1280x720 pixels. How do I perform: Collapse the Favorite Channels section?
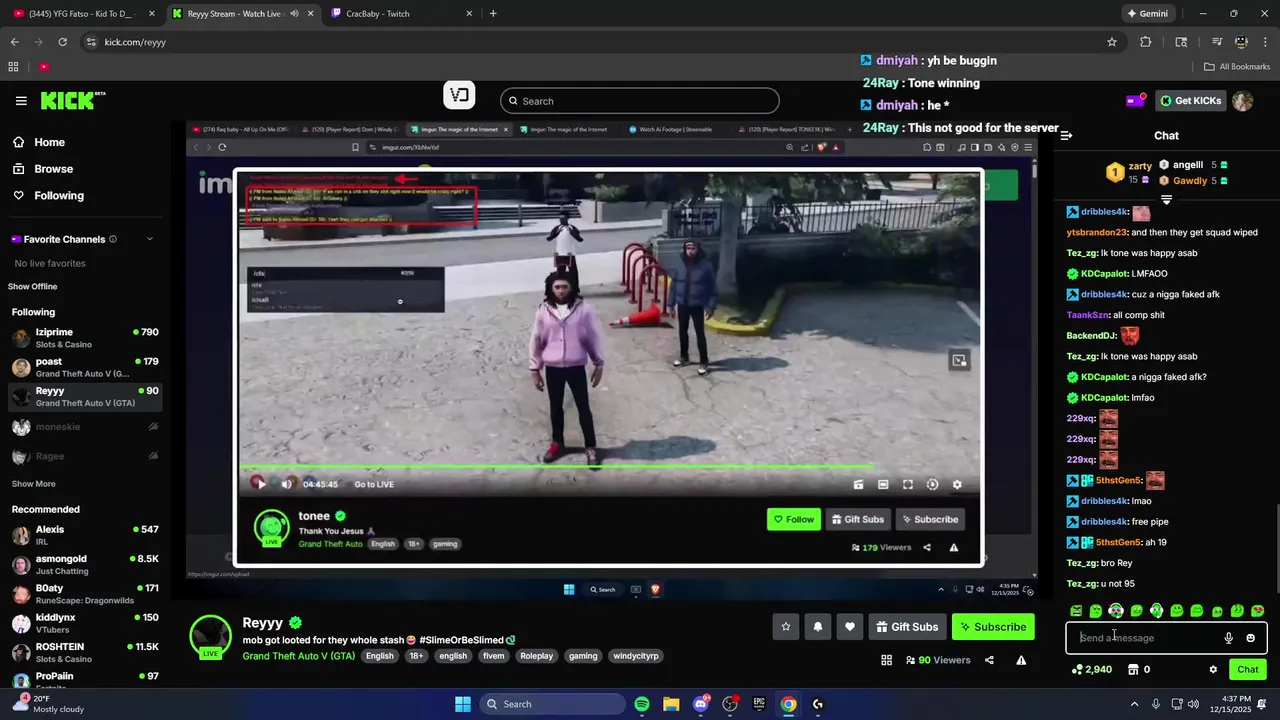pyautogui.click(x=150, y=239)
